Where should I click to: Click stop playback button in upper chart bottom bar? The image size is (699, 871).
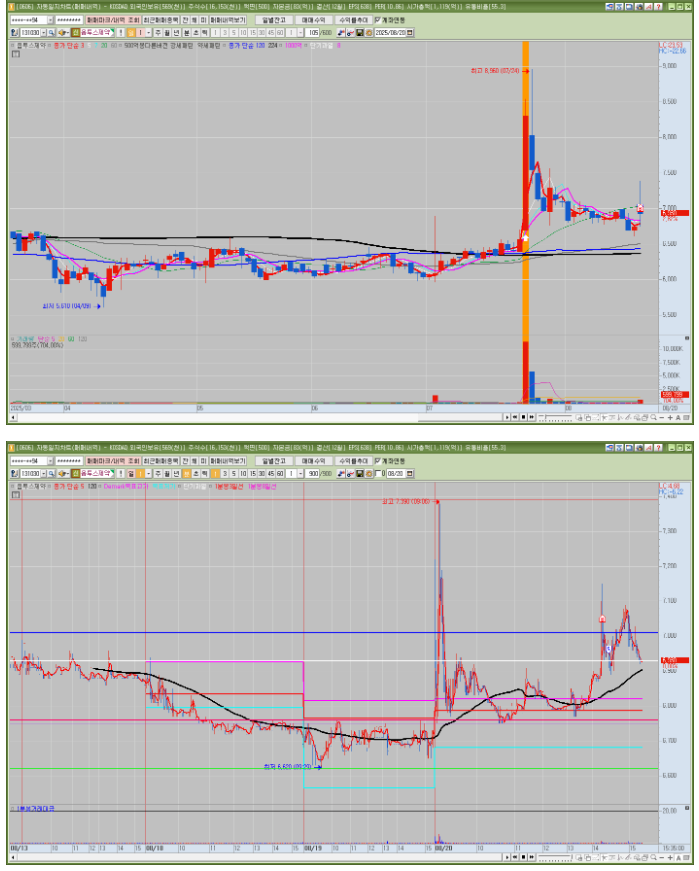(523, 417)
